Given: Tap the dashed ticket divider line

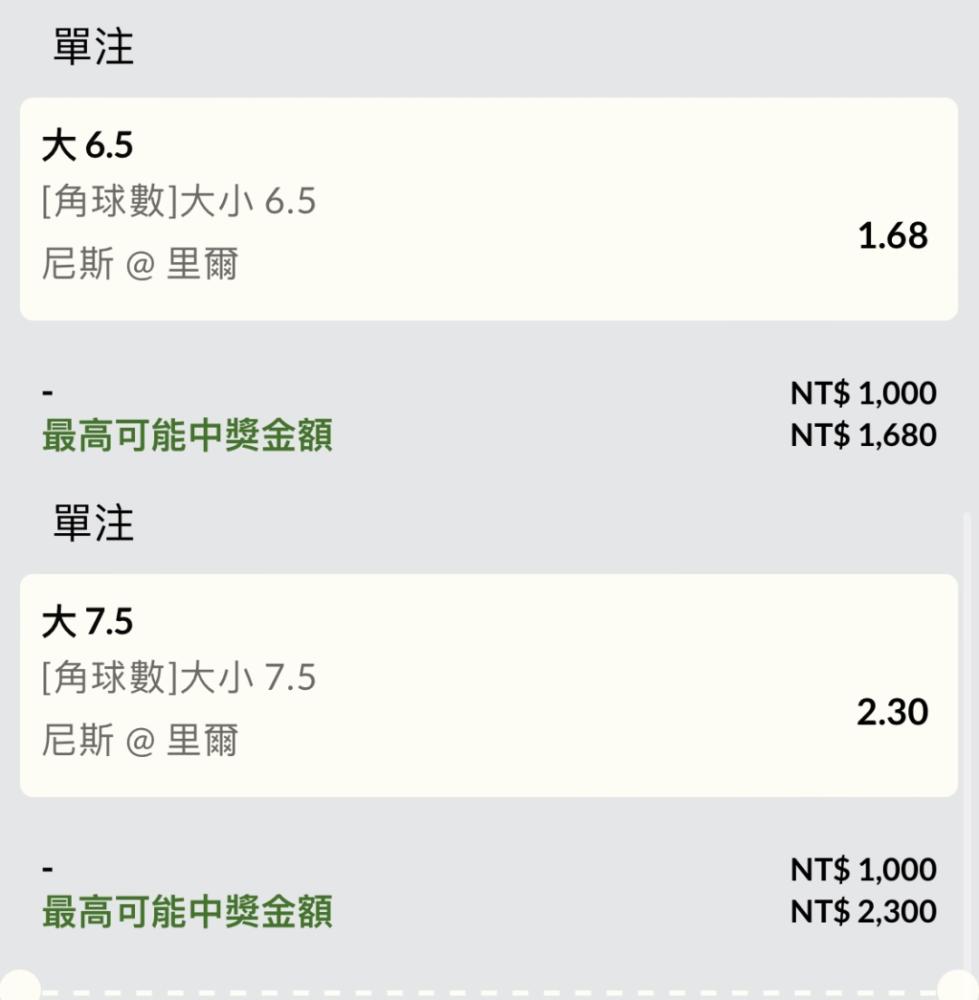Looking at the screenshot, I should pos(489,994).
